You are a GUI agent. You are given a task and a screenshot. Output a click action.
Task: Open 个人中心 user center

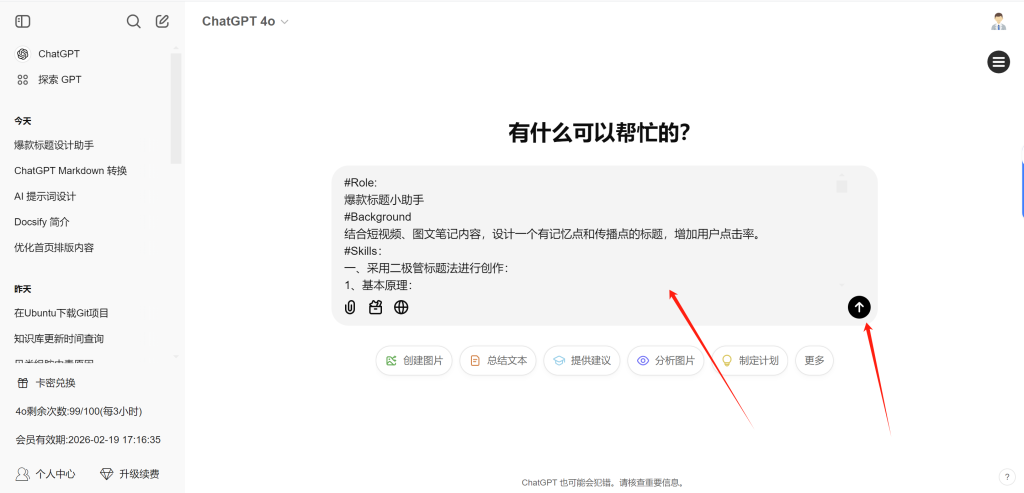[x=46, y=474]
